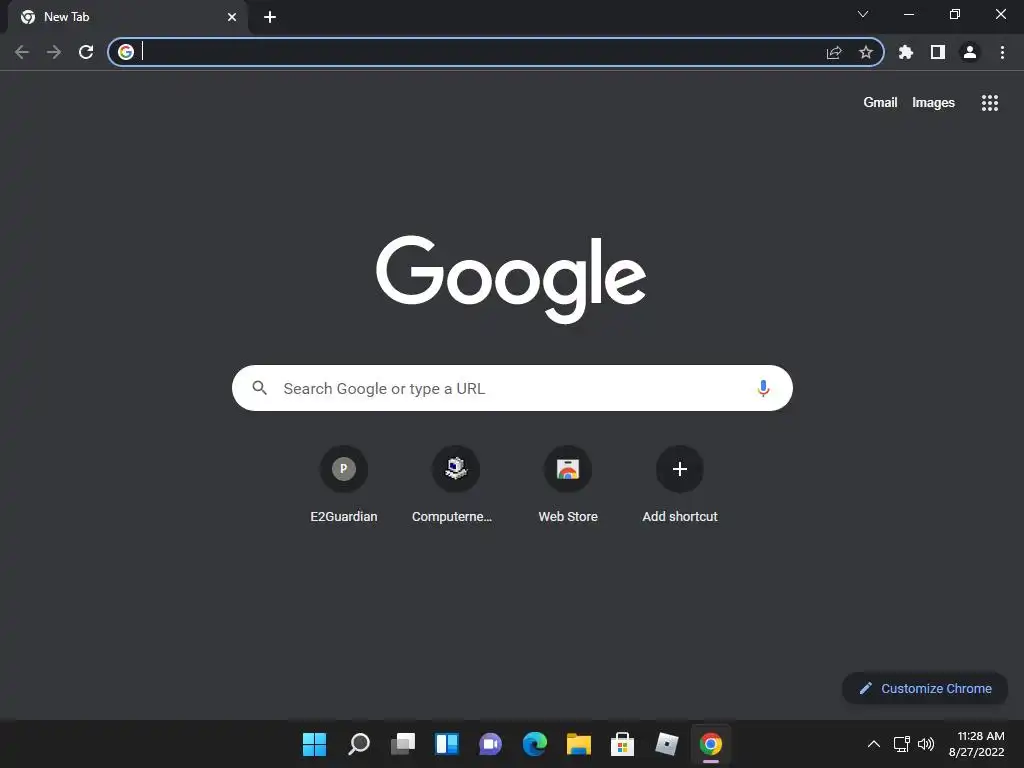Screen dimensions: 1024x768
Task: Click Customize Chrome button
Action: click(x=925, y=688)
